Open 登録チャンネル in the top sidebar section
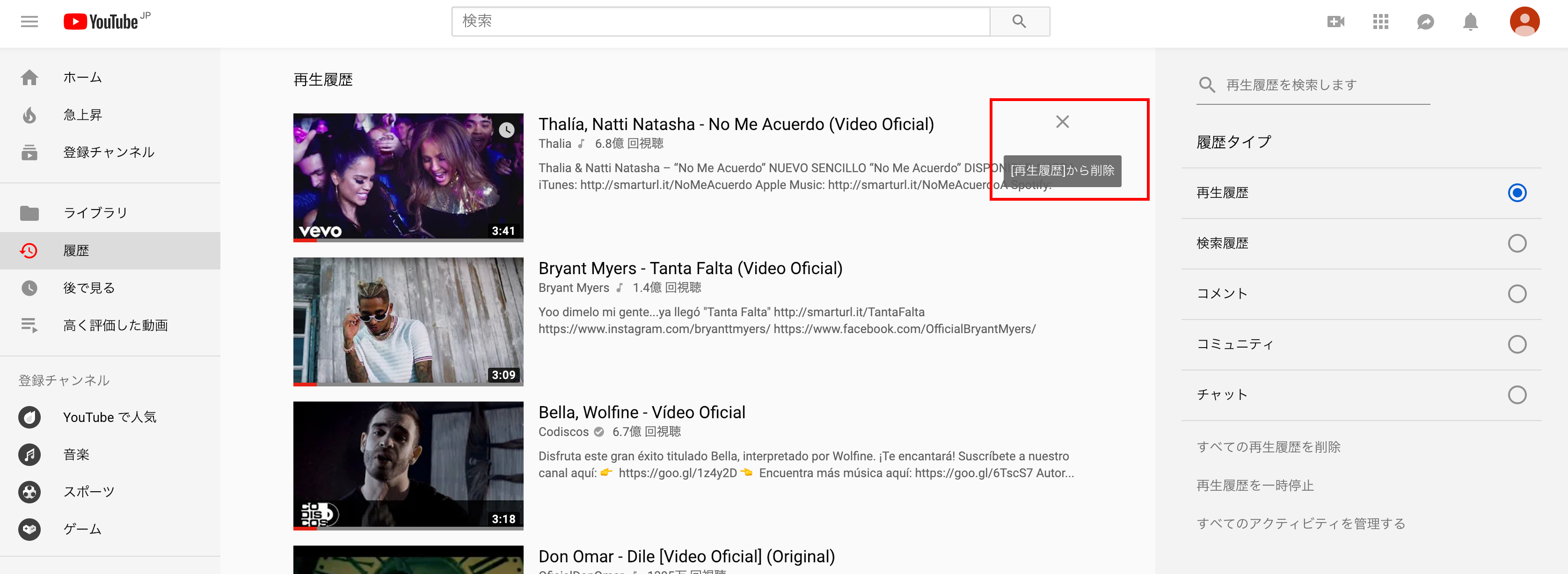 pos(110,152)
